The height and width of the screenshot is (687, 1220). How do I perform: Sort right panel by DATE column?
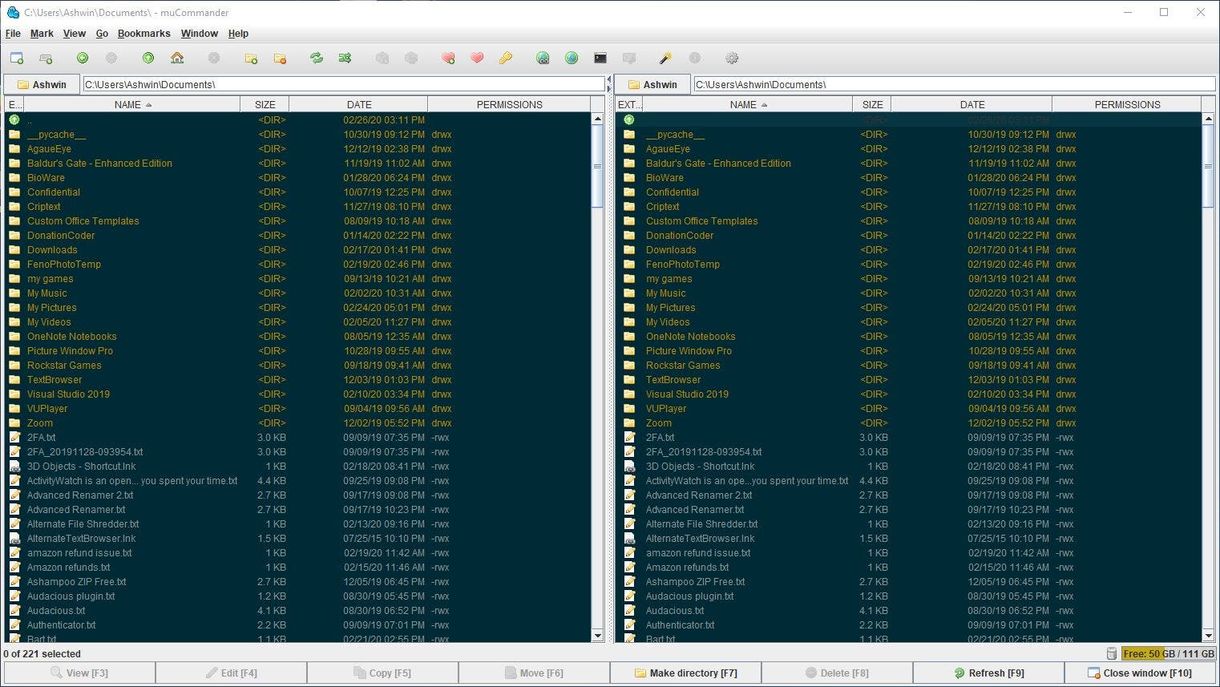coord(972,104)
